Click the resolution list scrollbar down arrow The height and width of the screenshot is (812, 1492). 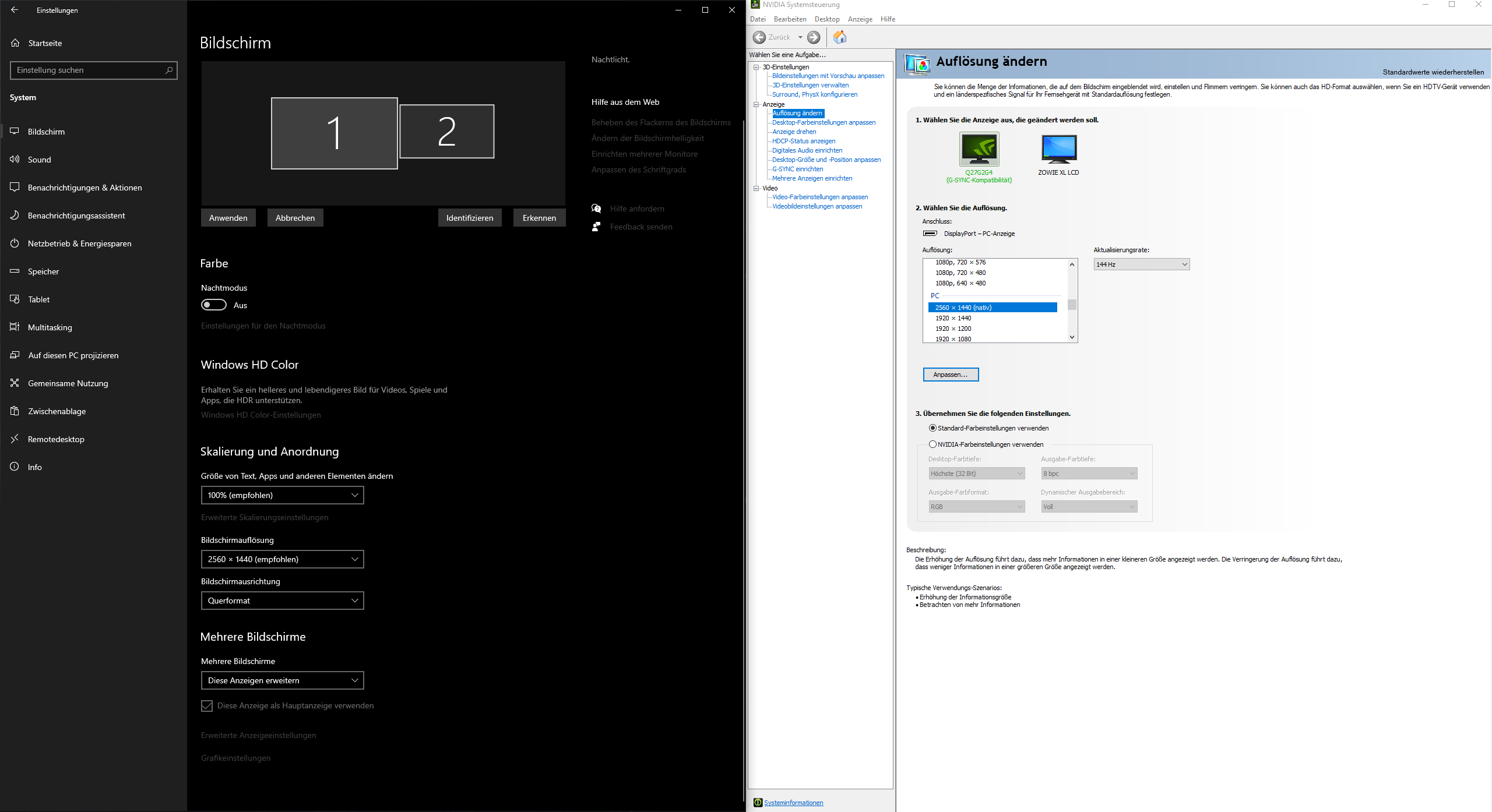tap(1072, 337)
